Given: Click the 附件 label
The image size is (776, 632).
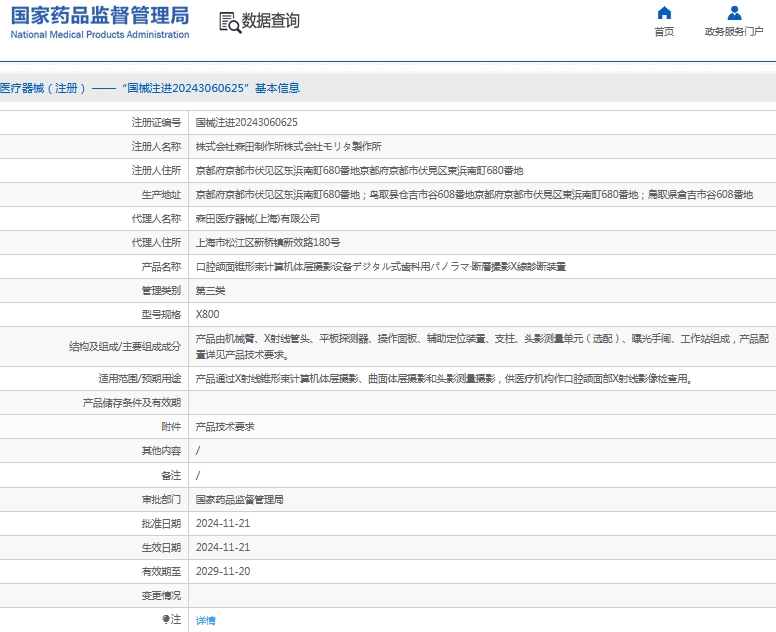Looking at the screenshot, I should click(x=171, y=427).
